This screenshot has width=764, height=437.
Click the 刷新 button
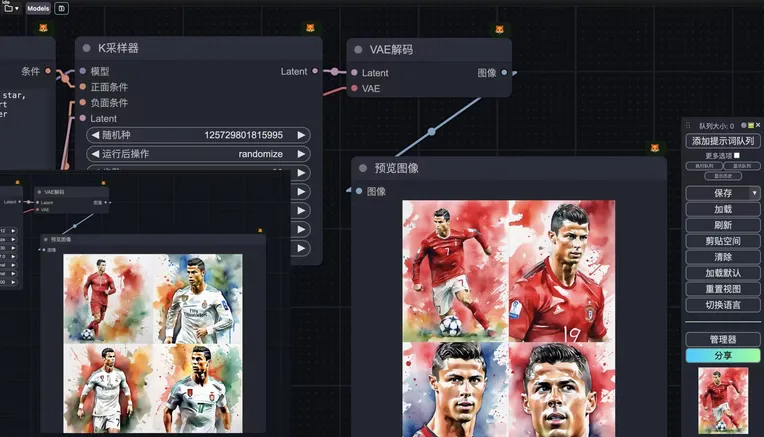[x=723, y=225]
